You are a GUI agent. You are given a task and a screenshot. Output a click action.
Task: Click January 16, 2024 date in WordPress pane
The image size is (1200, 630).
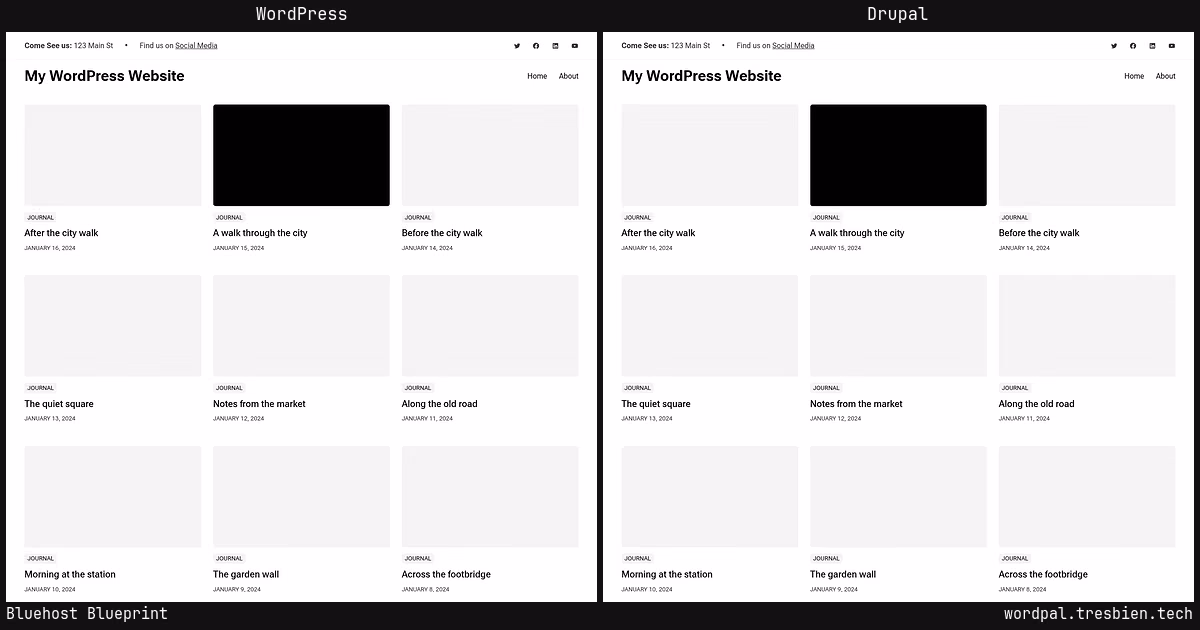50,248
